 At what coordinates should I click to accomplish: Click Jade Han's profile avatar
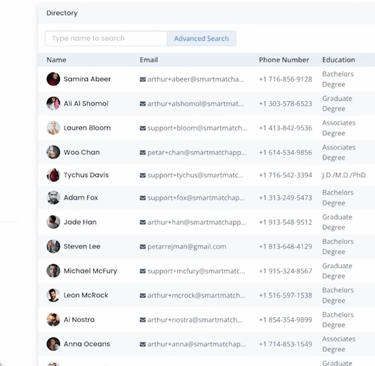pyautogui.click(x=53, y=222)
